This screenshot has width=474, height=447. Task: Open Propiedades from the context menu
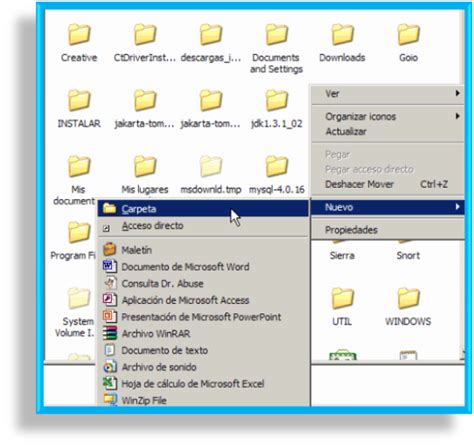[388, 230]
